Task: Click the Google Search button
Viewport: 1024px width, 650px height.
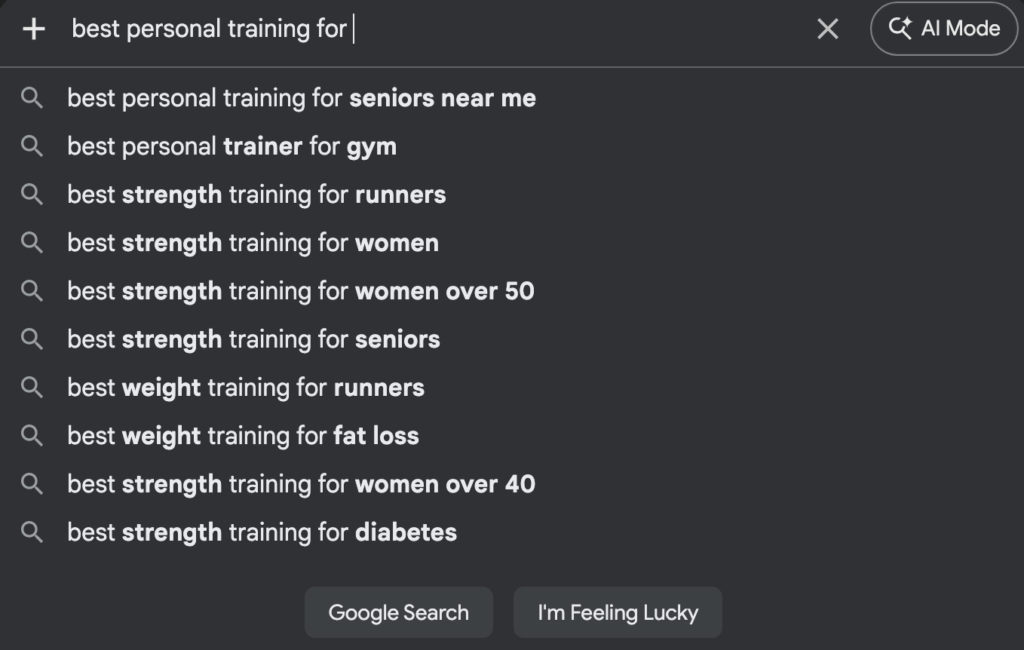Action: click(398, 612)
